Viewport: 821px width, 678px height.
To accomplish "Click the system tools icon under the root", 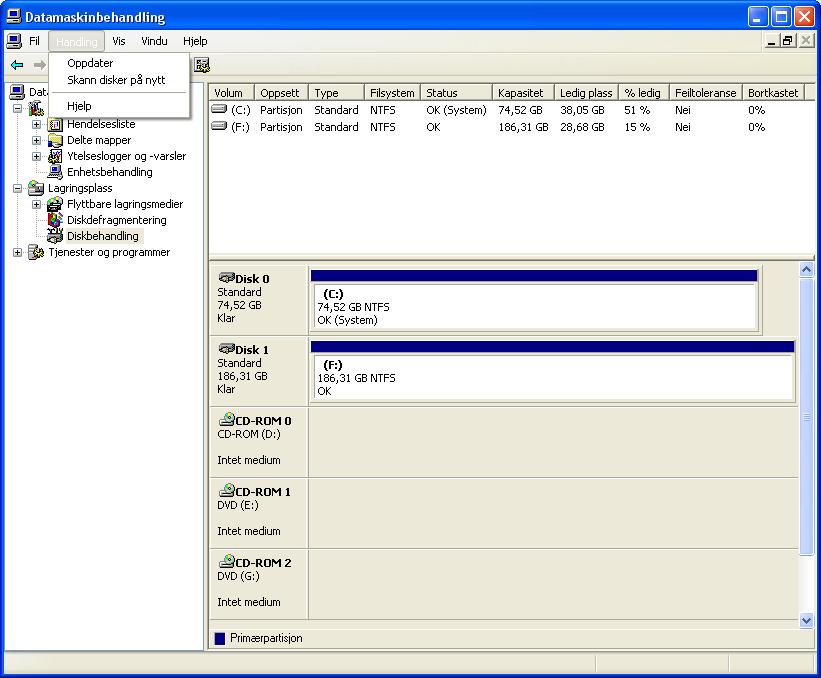I will pos(36,108).
